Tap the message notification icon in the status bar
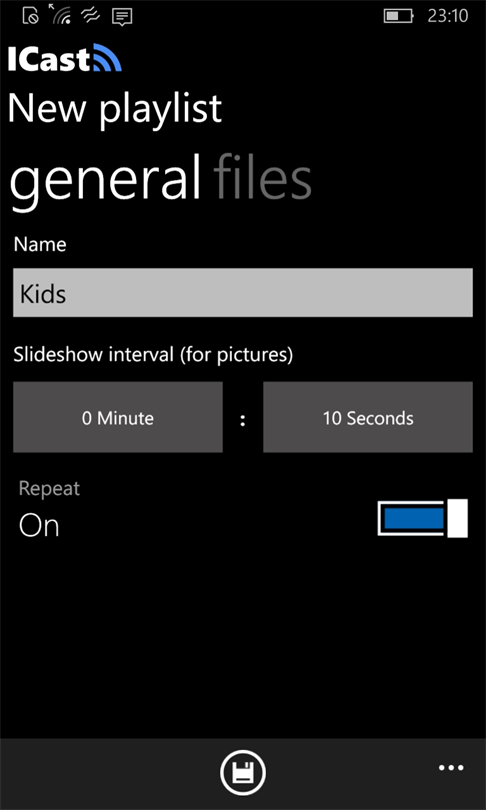486x810 pixels. point(122,17)
